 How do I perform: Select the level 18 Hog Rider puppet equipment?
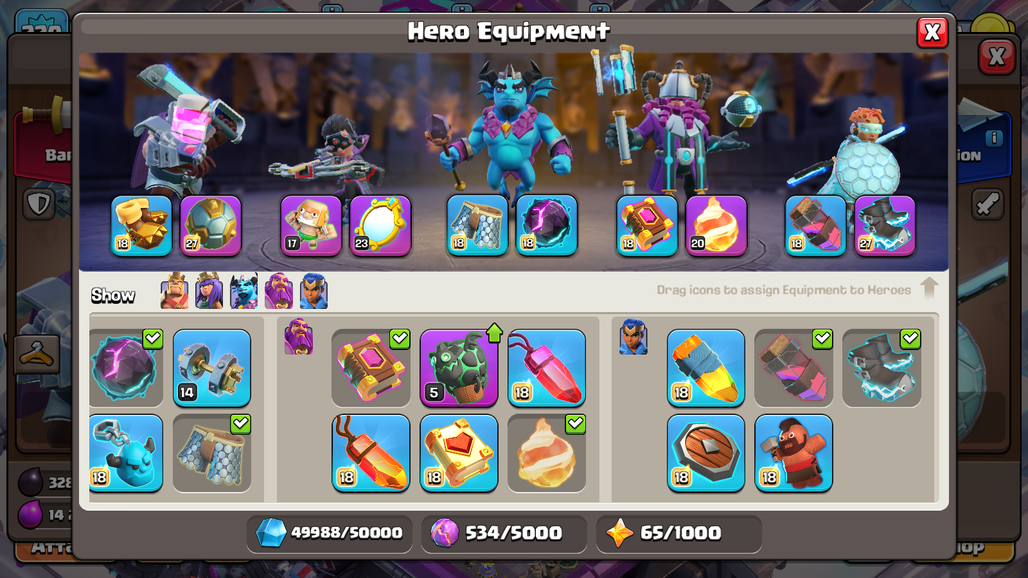tap(794, 453)
